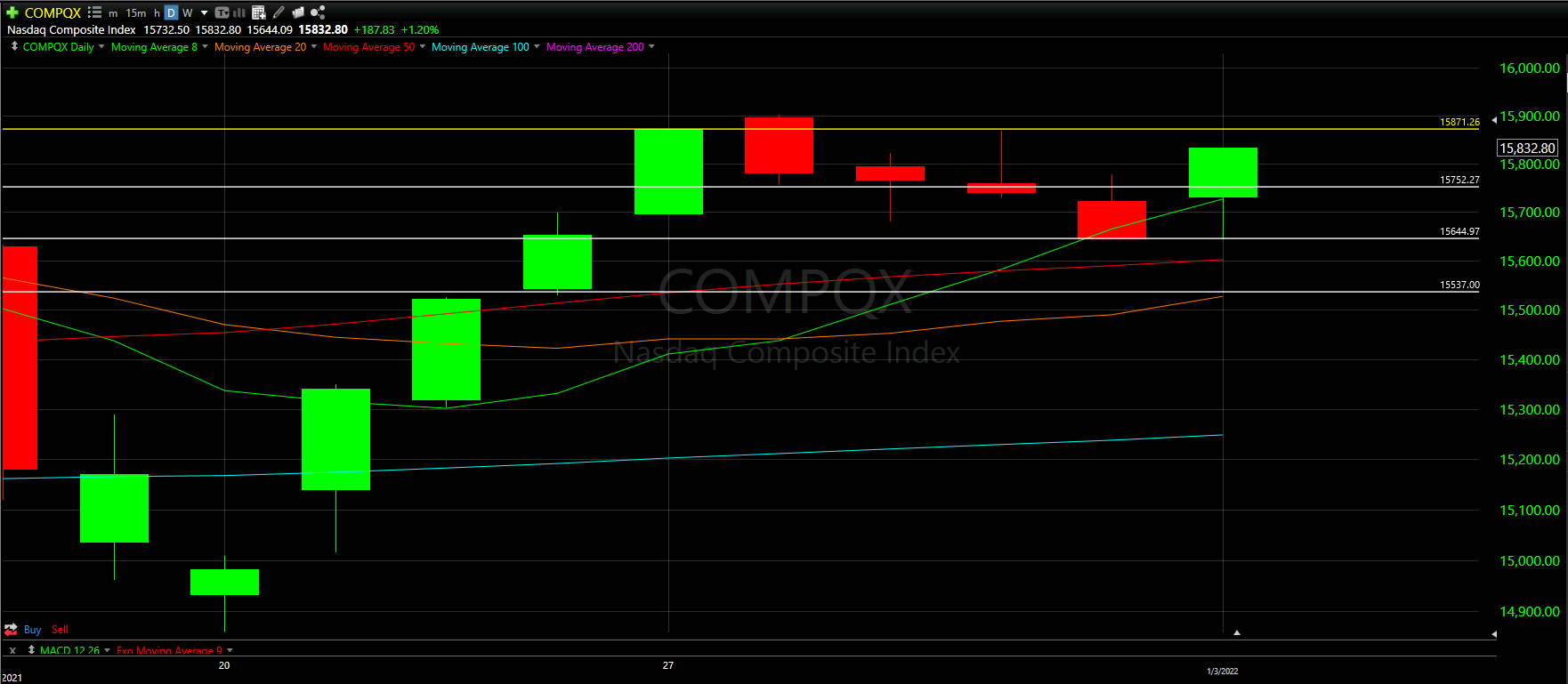Click the Nasdaq Composite Index title text
Viewport: 1568px width, 684px height.
pyautogui.click(x=71, y=29)
